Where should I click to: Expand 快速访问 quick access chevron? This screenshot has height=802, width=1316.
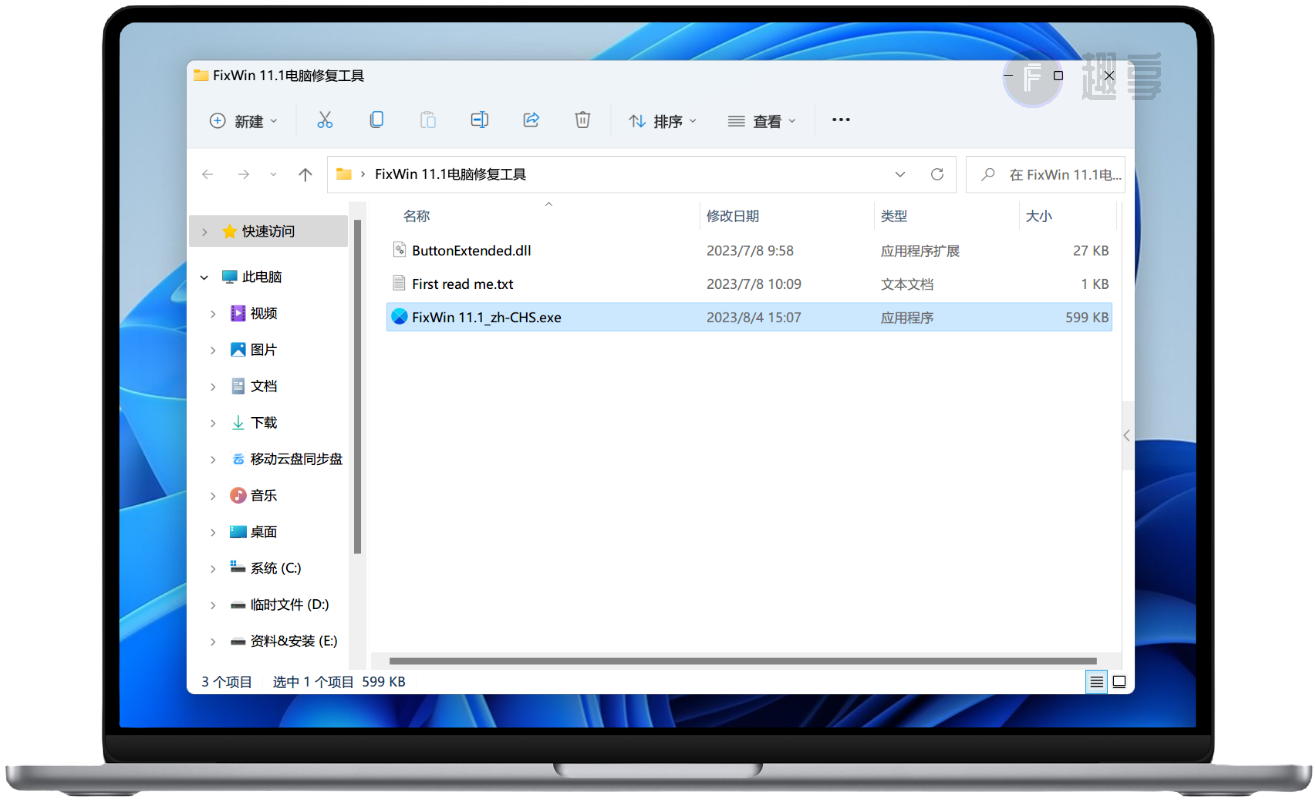(x=204, y=231)
